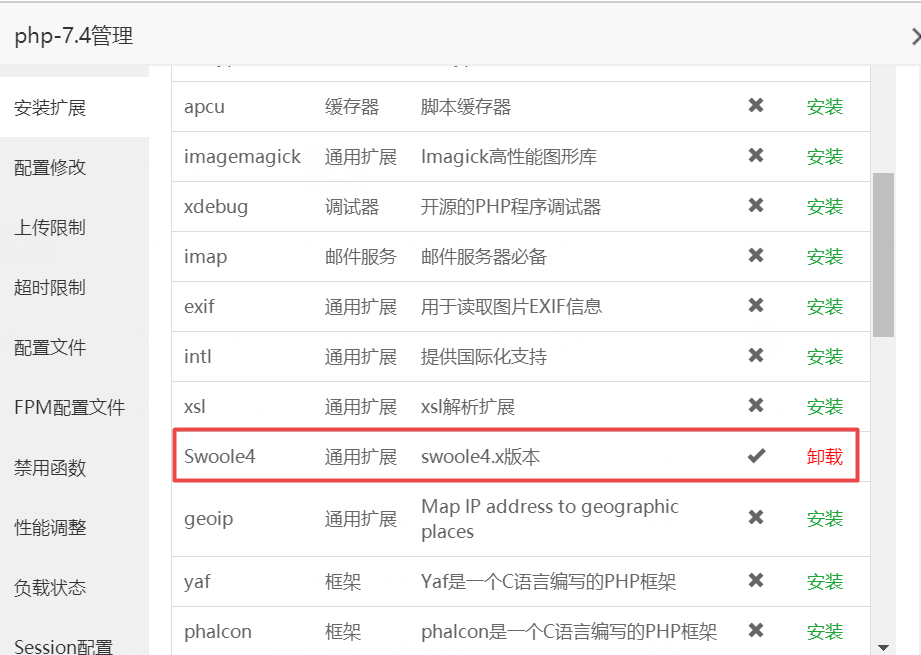Click the cross icon next to yaf framework
This screenshot has width=921, height=655.
(x=756, y=581)
